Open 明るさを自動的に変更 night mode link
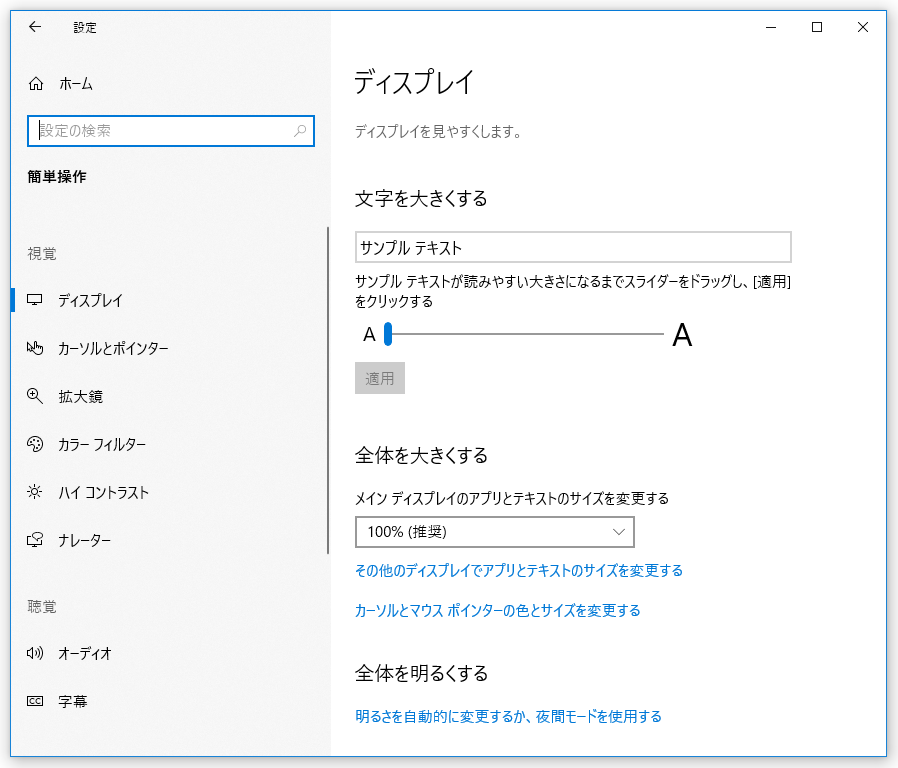 (508, 716)
